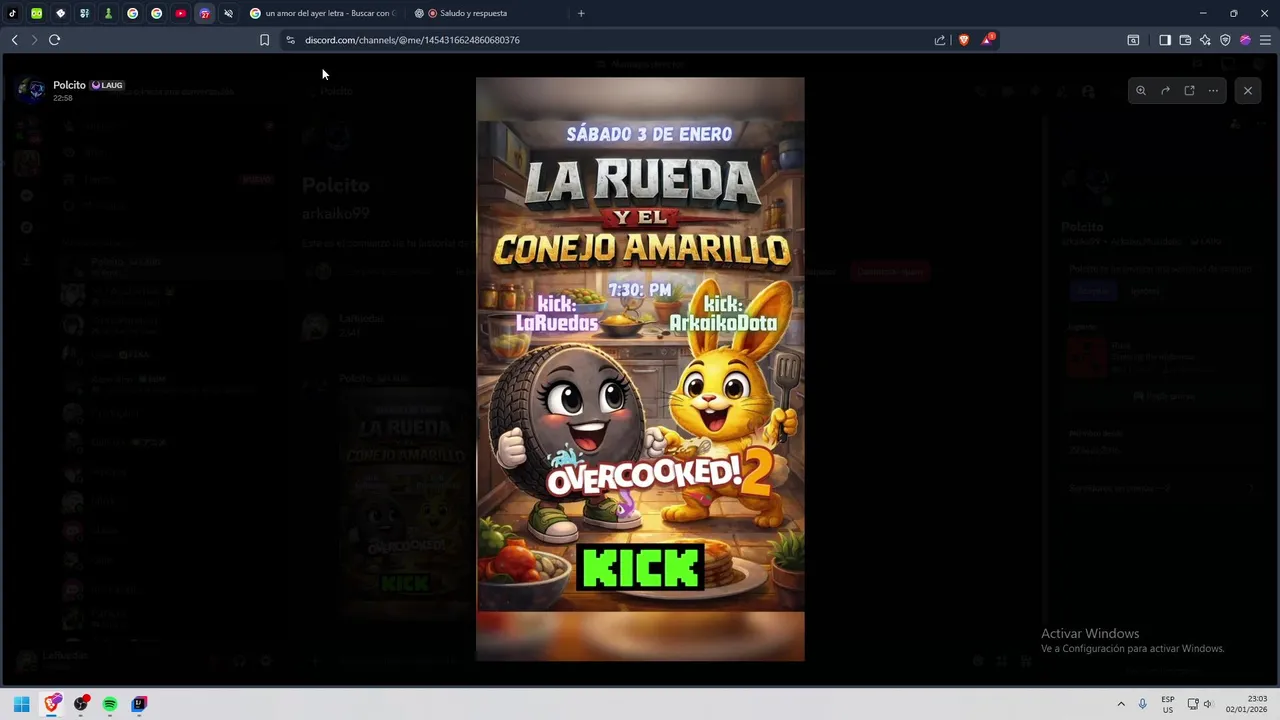Open Brave Wallet
1280x720 pixels.
(1185, 40)
